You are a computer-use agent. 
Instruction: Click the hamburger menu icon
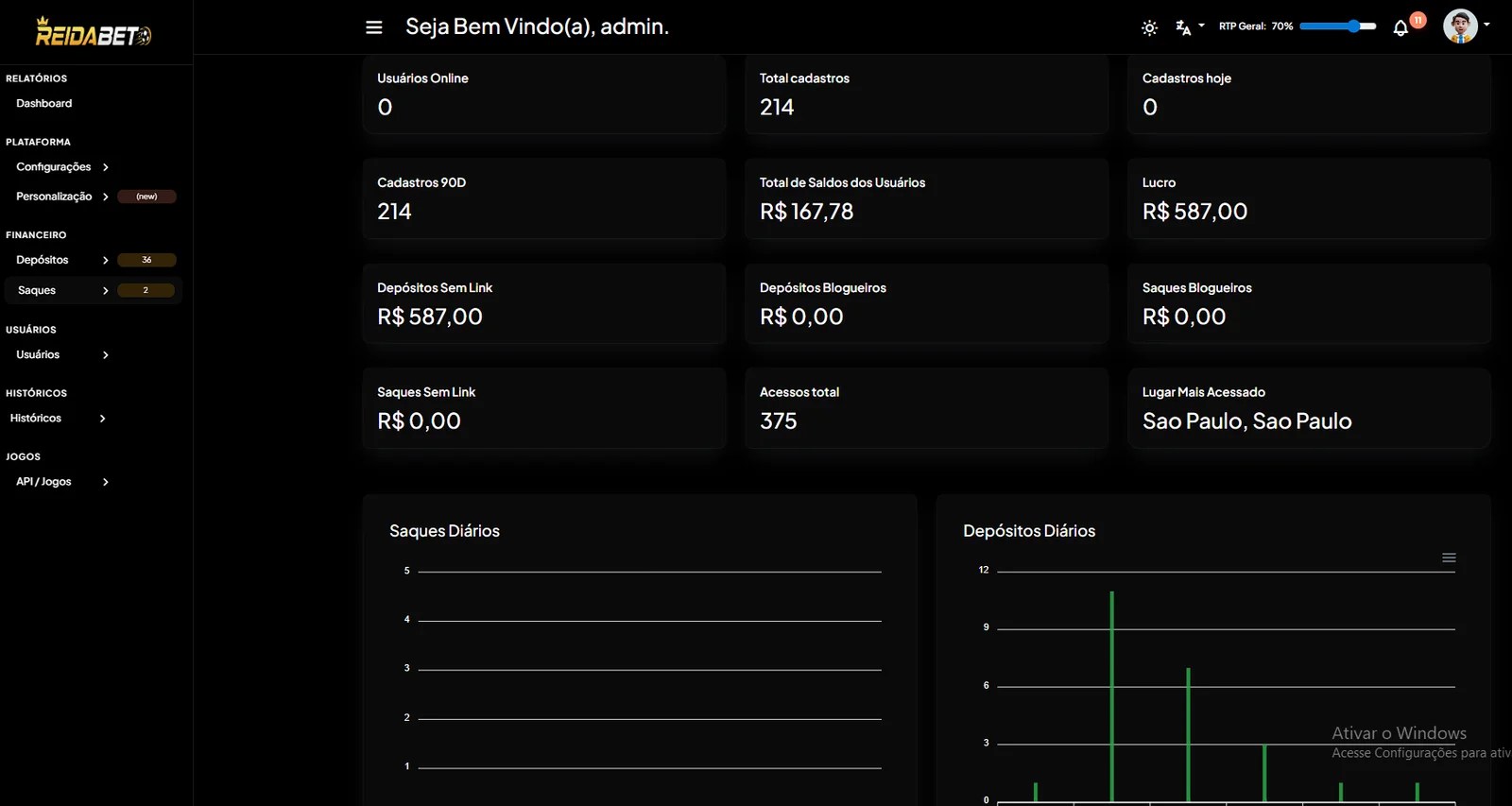click(x=374, y=27)
